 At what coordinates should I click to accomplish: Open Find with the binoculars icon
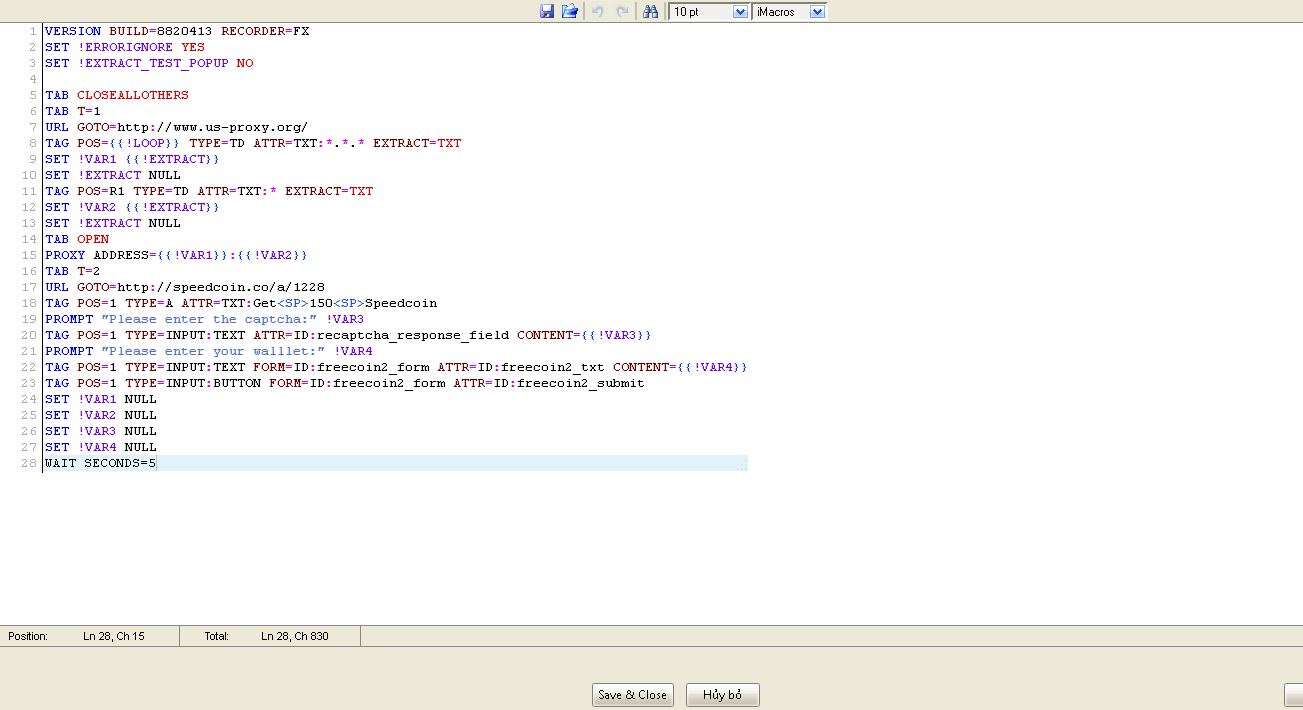point(650,11)
